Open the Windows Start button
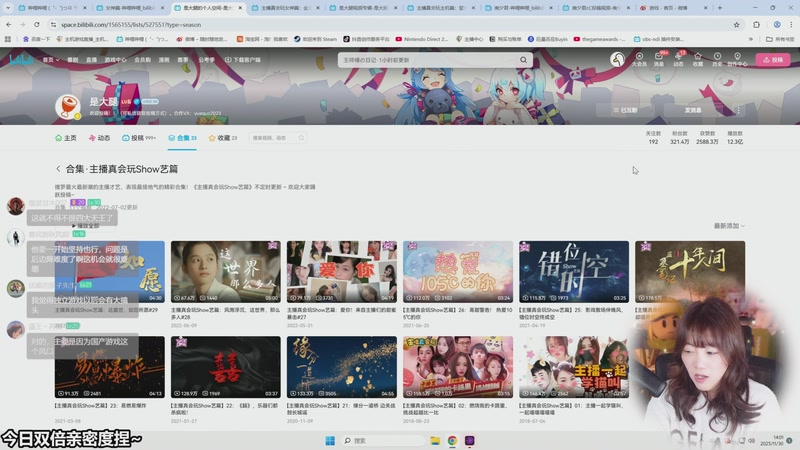The height and width of the screenshot is (450, 800). tap(330, 440)
